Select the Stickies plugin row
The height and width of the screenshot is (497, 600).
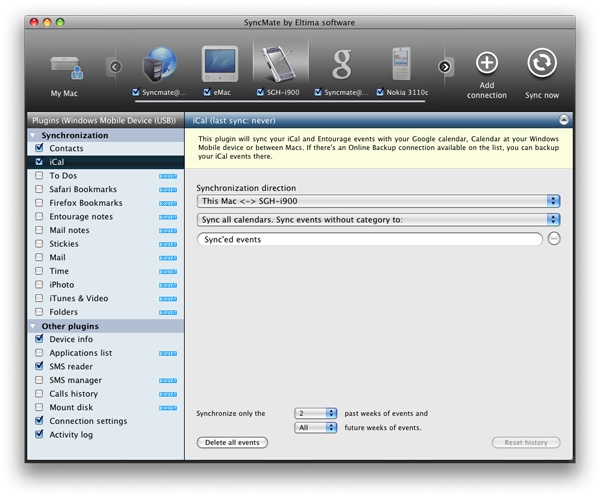(106, 244)
